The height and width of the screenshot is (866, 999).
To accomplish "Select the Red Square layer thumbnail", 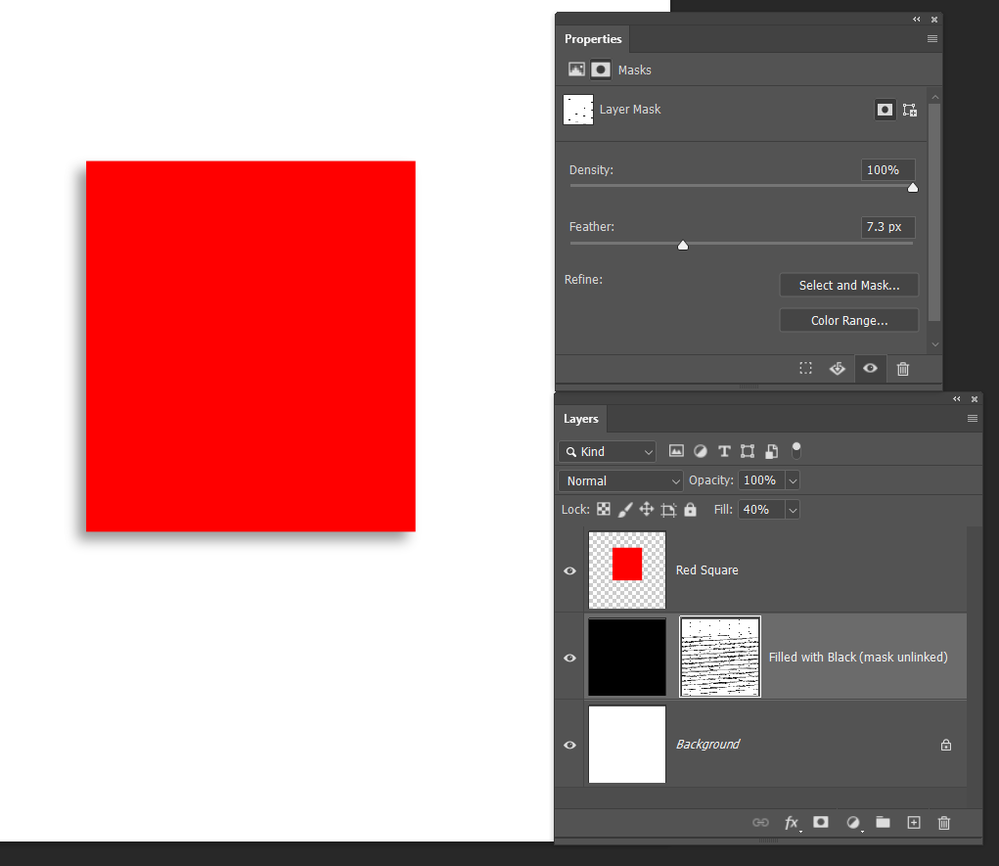I will 627,570.
